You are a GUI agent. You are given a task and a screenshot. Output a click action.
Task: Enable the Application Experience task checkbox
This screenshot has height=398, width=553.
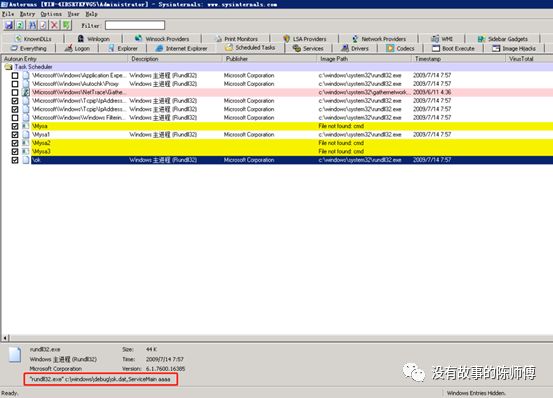[15, 75]
